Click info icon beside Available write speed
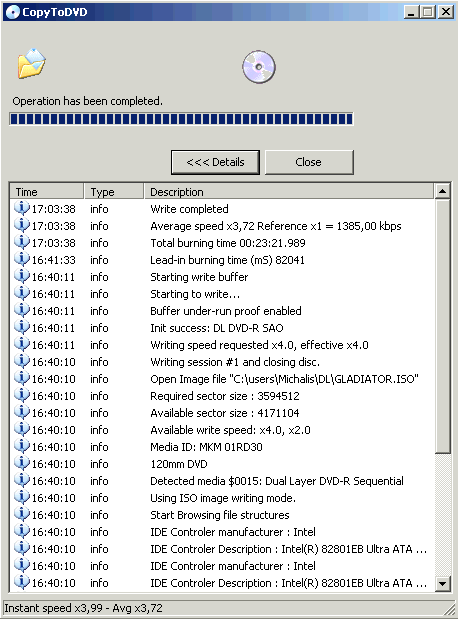This screenshot has width=458, height=619. pyautogui.click(x=21, y=429)
